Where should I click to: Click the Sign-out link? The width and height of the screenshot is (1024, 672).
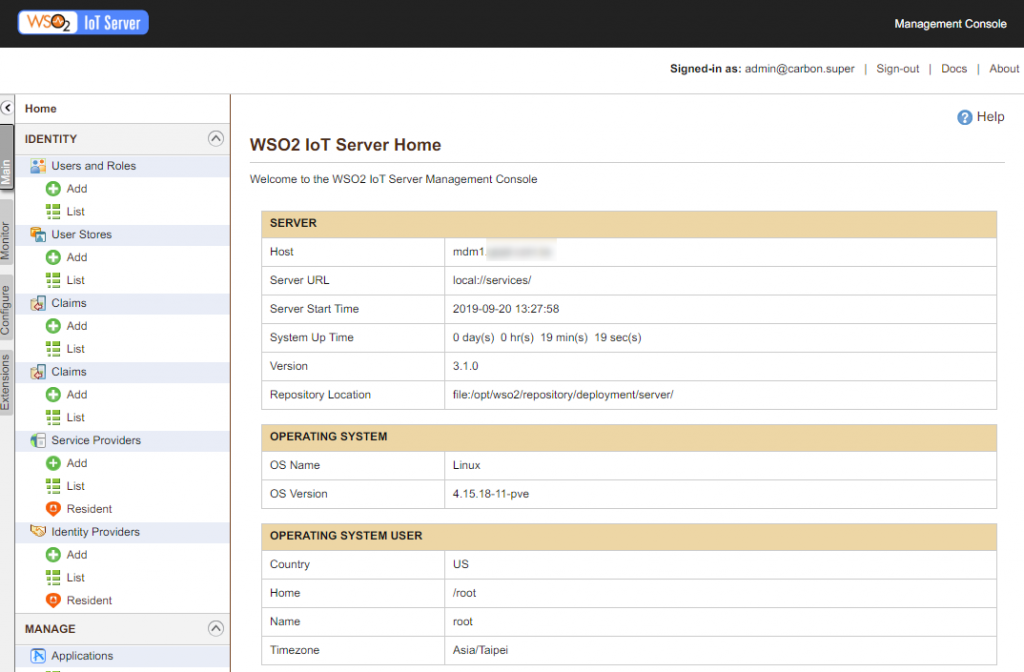coord(897,69)
